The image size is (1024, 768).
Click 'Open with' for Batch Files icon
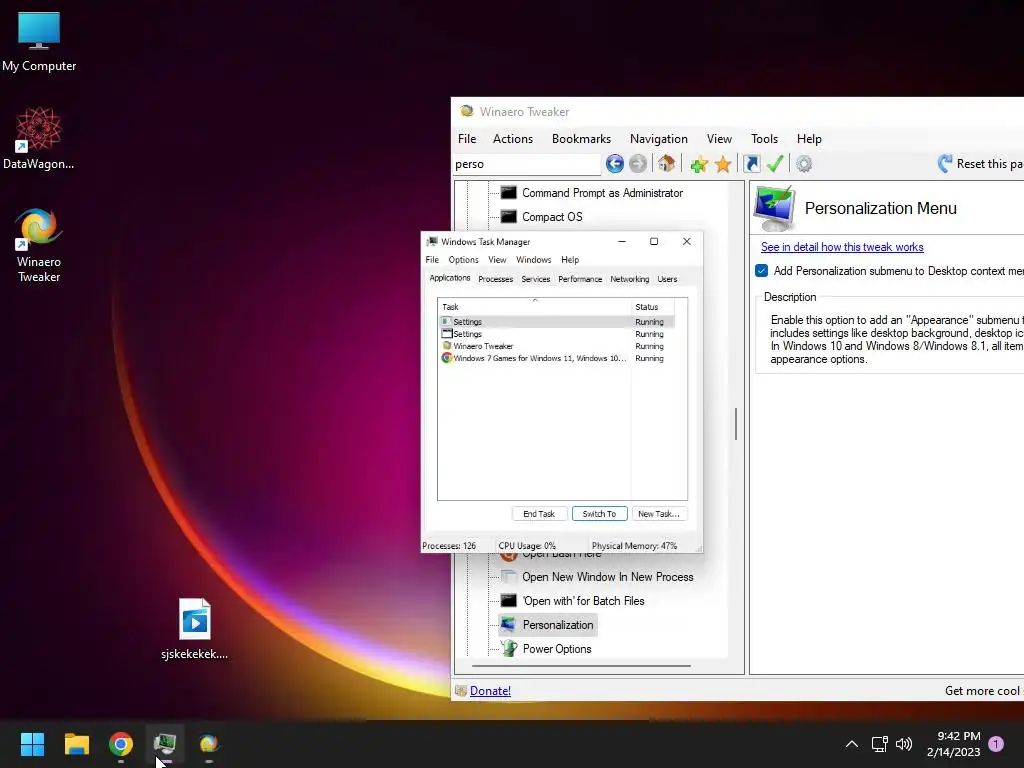[x=509, y=601]
